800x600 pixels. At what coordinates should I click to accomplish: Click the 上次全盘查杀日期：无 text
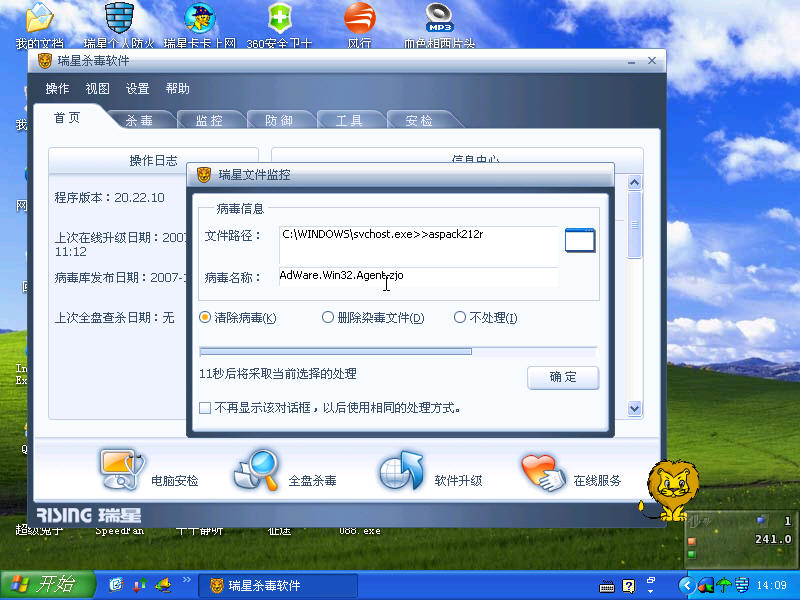point(115,318)
